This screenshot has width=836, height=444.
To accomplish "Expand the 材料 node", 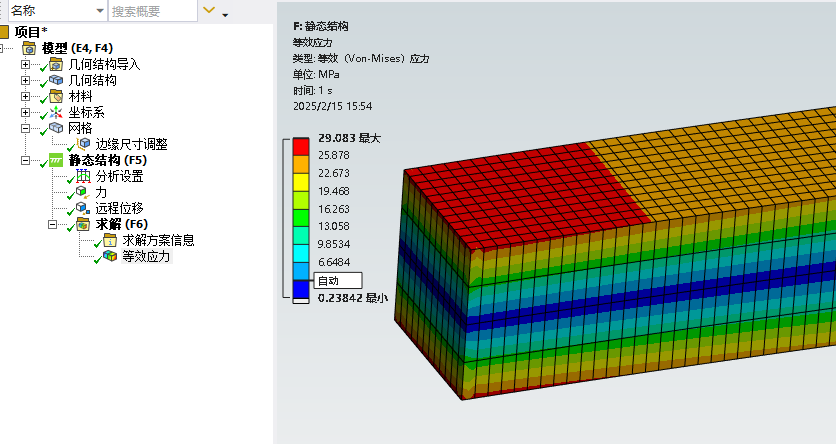I will (x=25, y=96).
